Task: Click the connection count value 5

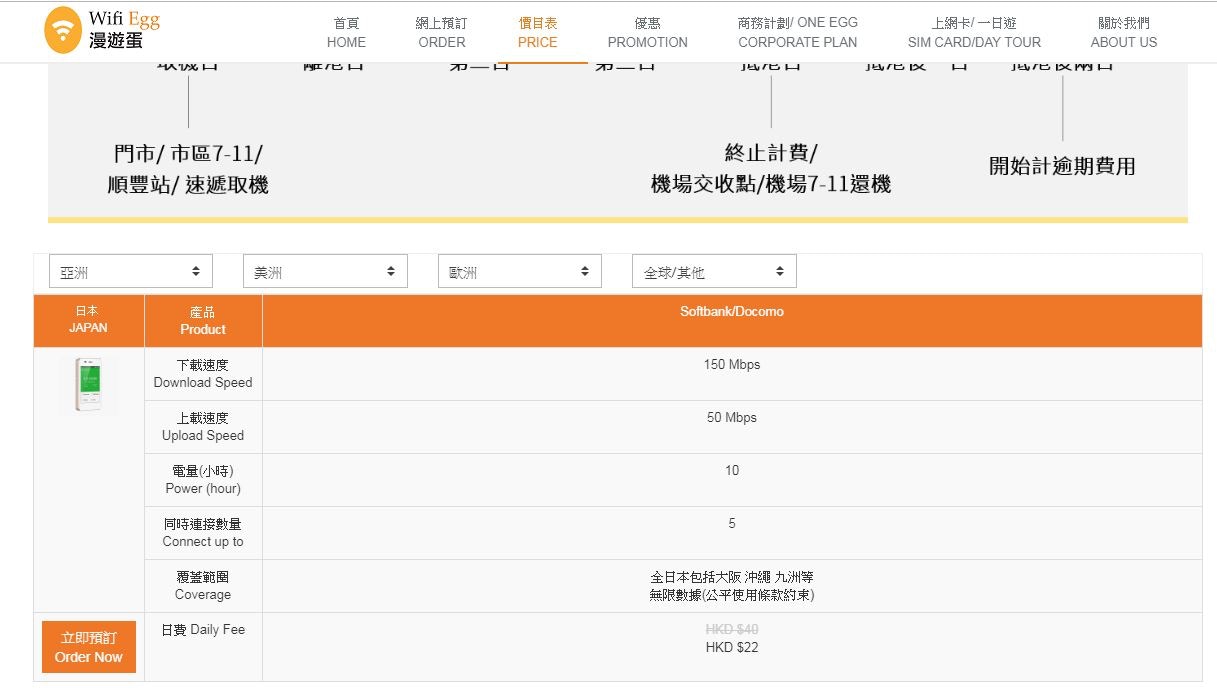Action: point(732,524)
